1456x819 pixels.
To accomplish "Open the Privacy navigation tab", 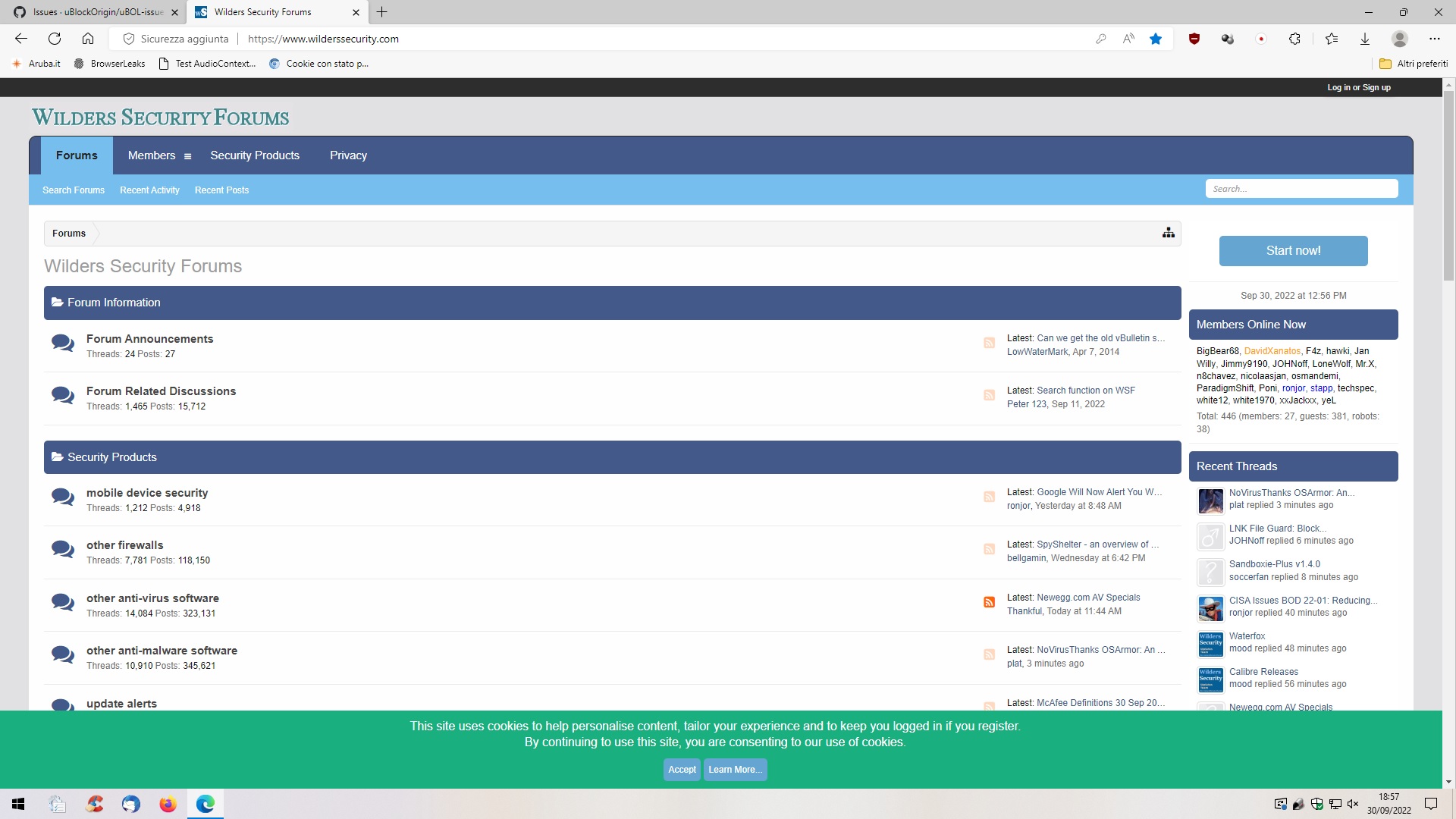I will click(348, 155).
